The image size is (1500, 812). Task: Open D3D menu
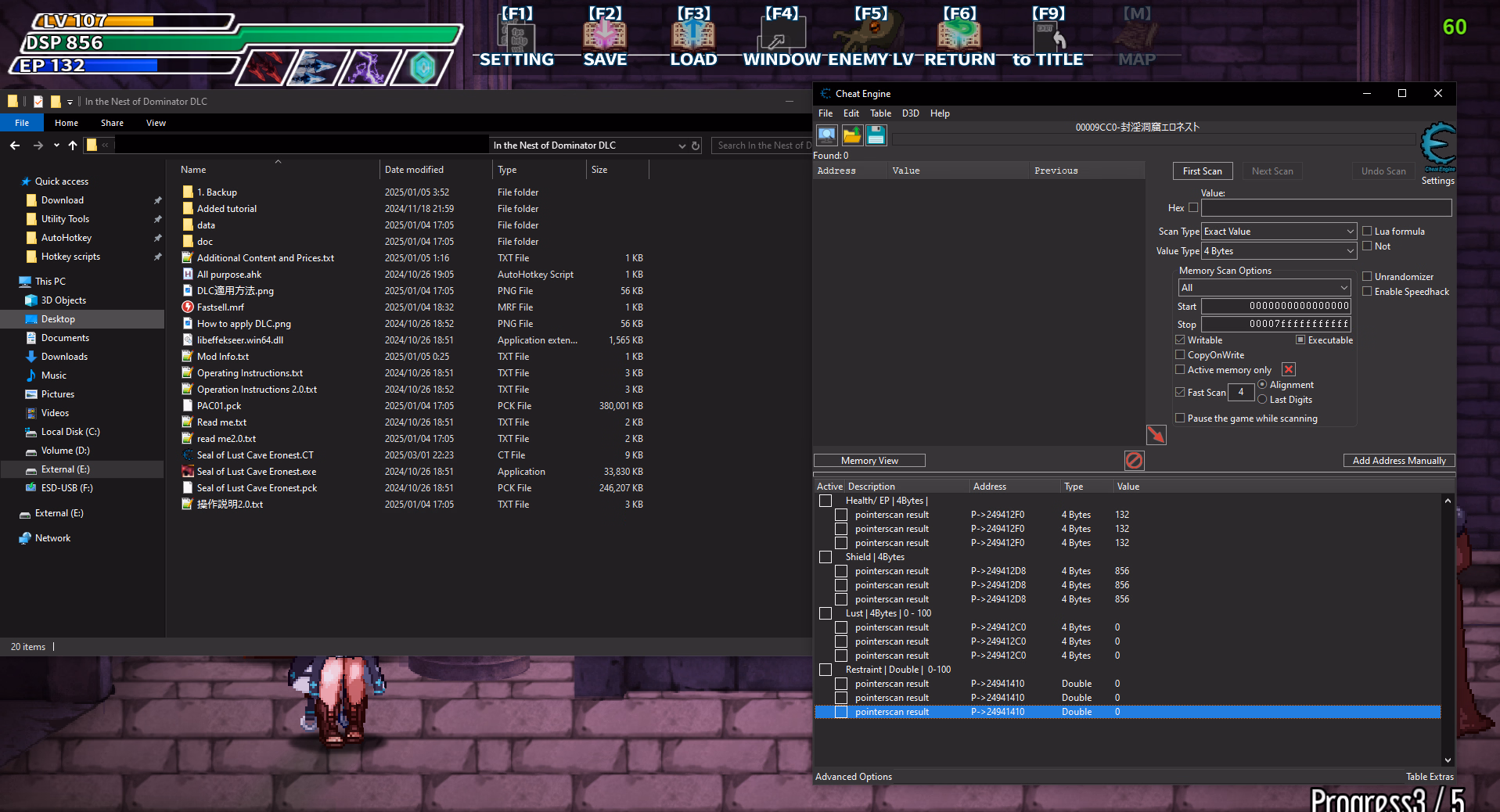pos(910,113)
